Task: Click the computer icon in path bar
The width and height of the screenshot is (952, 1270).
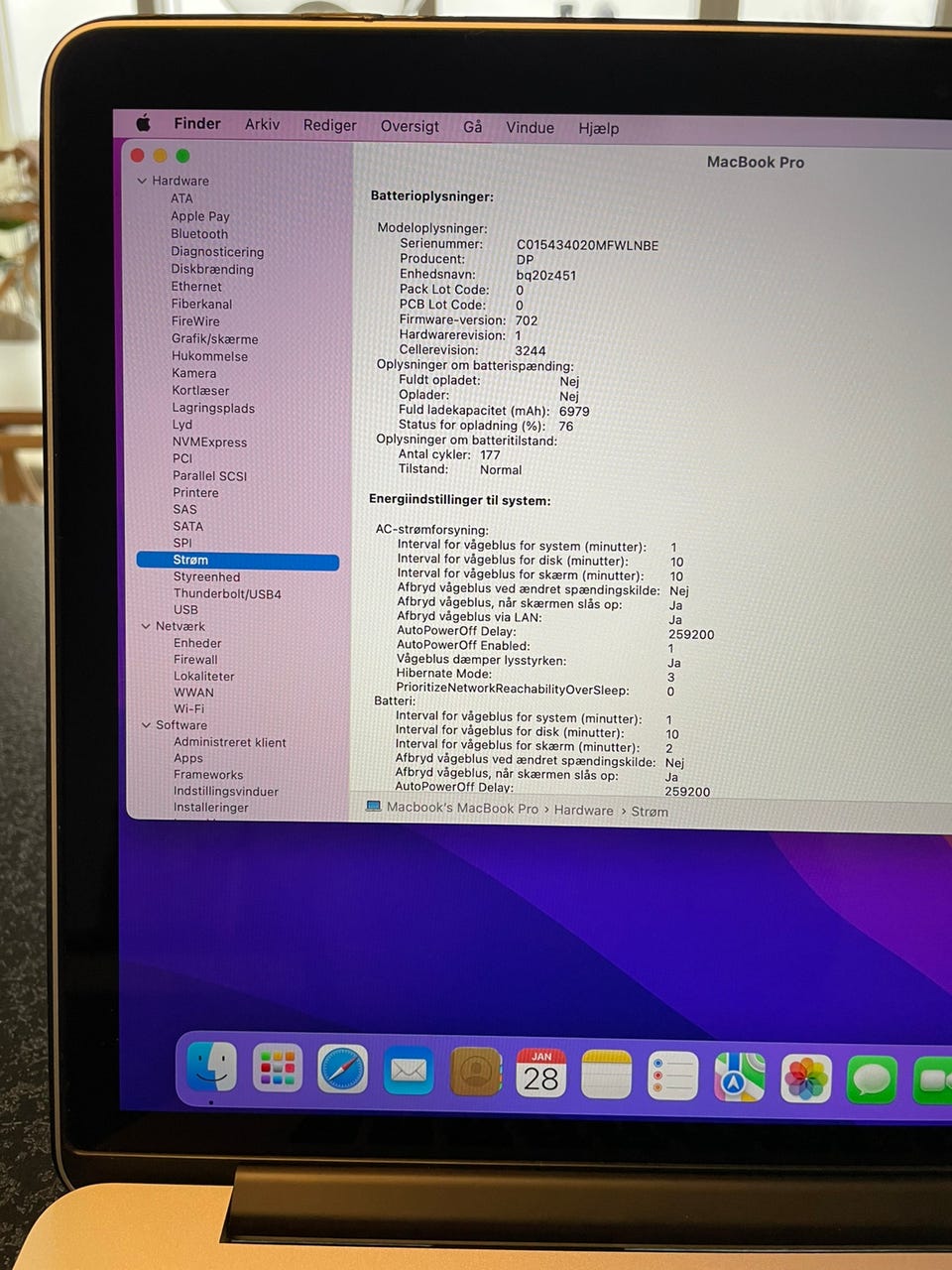Action: point(374,807)
